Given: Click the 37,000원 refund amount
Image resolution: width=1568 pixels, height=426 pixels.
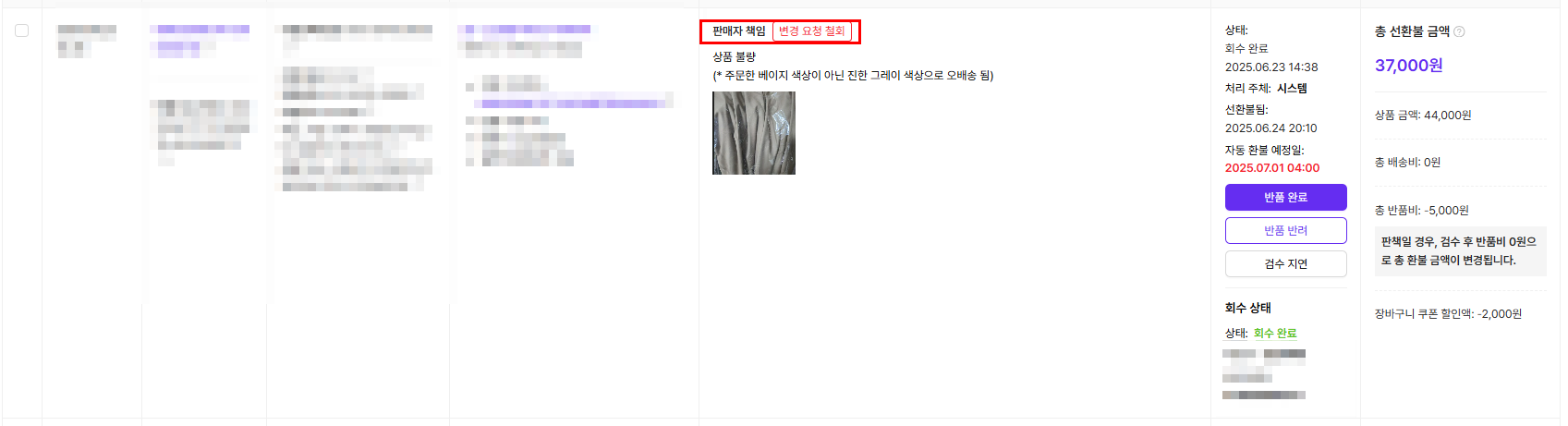Looking at the screenshot, I should pos(1408,66).
